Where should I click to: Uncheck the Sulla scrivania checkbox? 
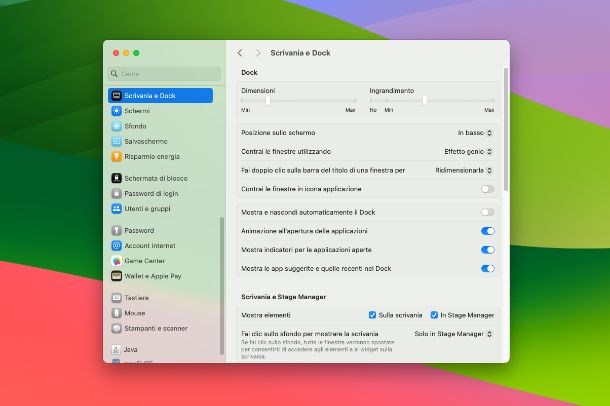[372, 315]
